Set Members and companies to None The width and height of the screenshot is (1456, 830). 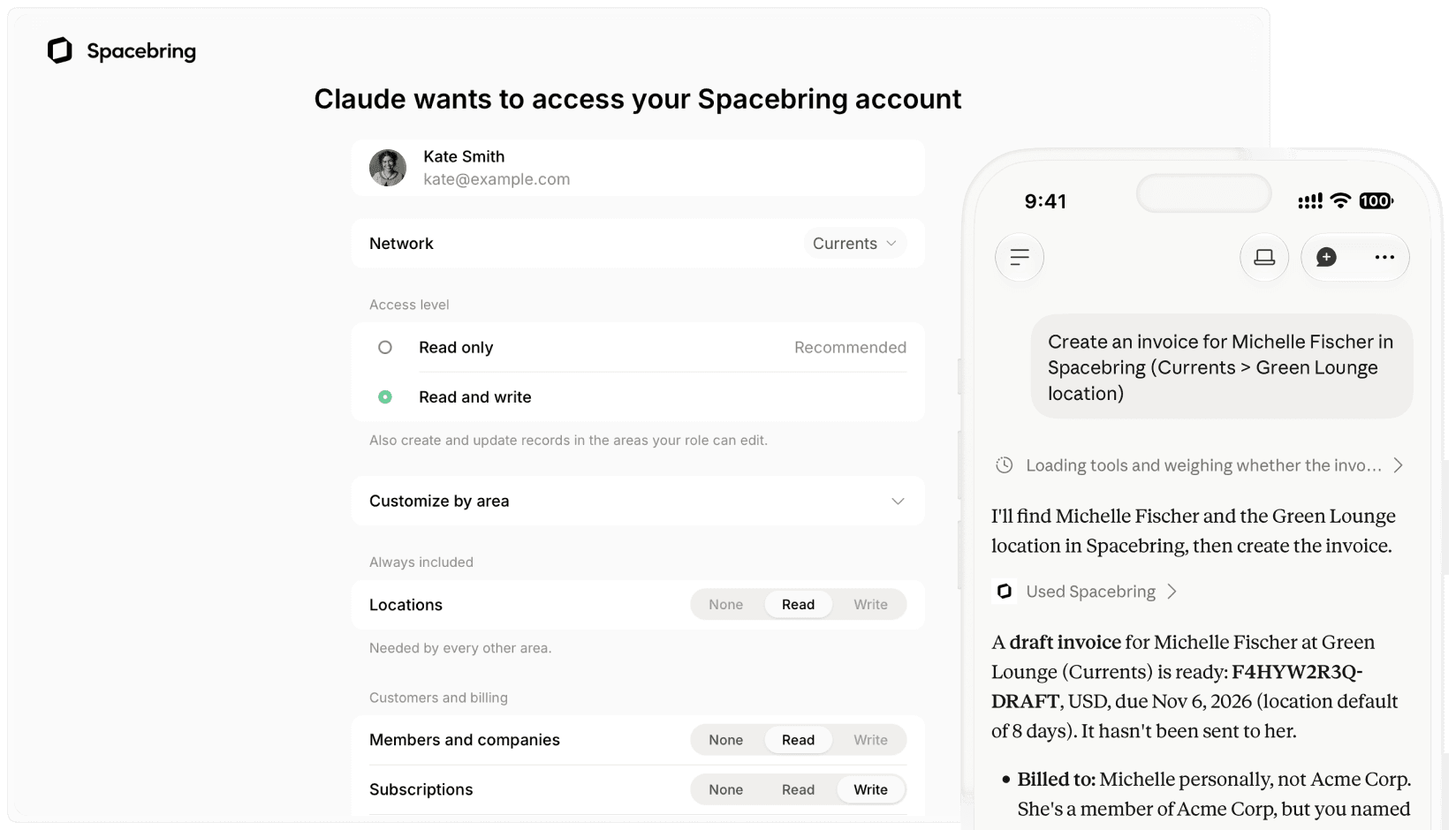pos(725,740)
